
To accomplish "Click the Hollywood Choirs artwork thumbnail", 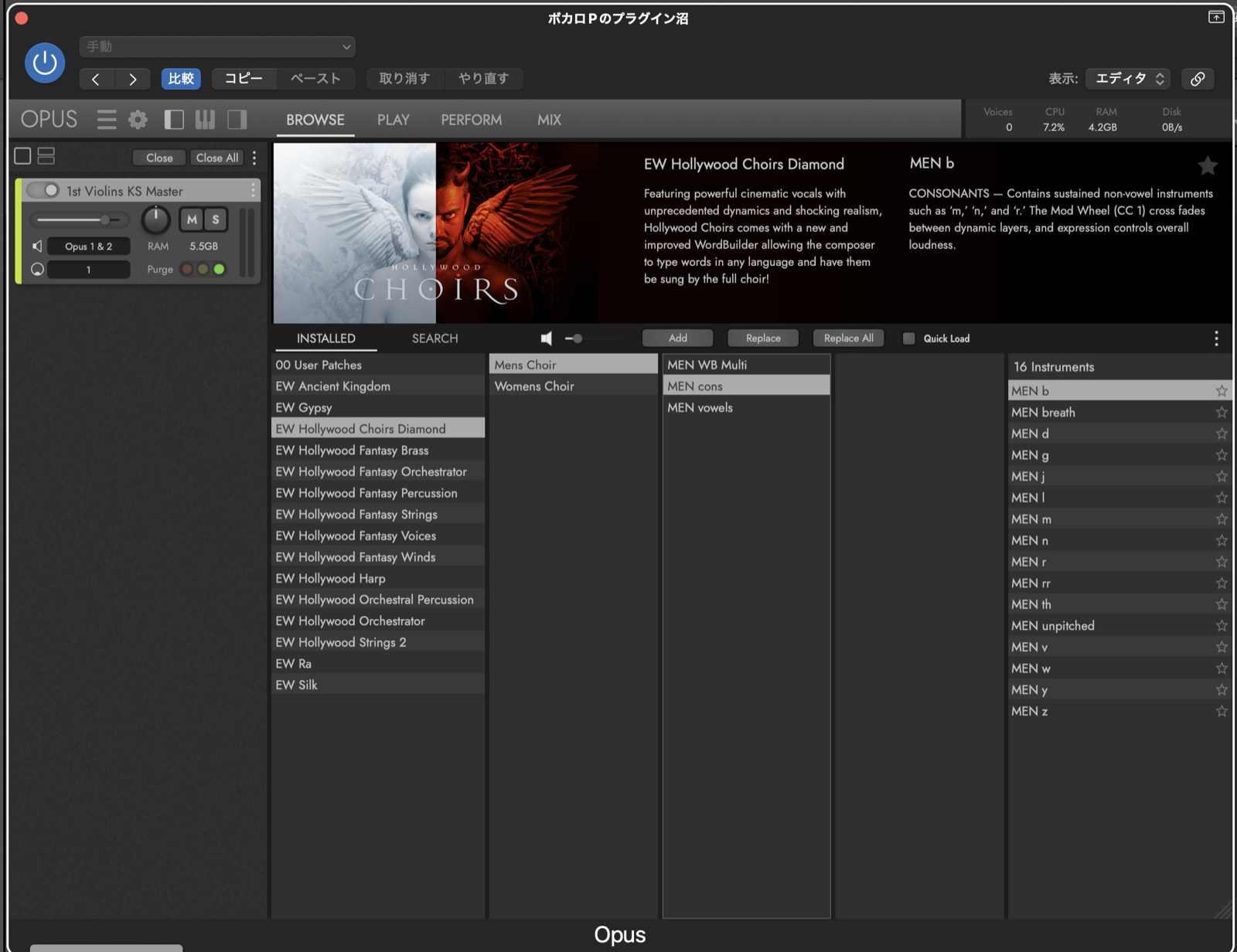I will pyautogui.click(x=436, y=233).
